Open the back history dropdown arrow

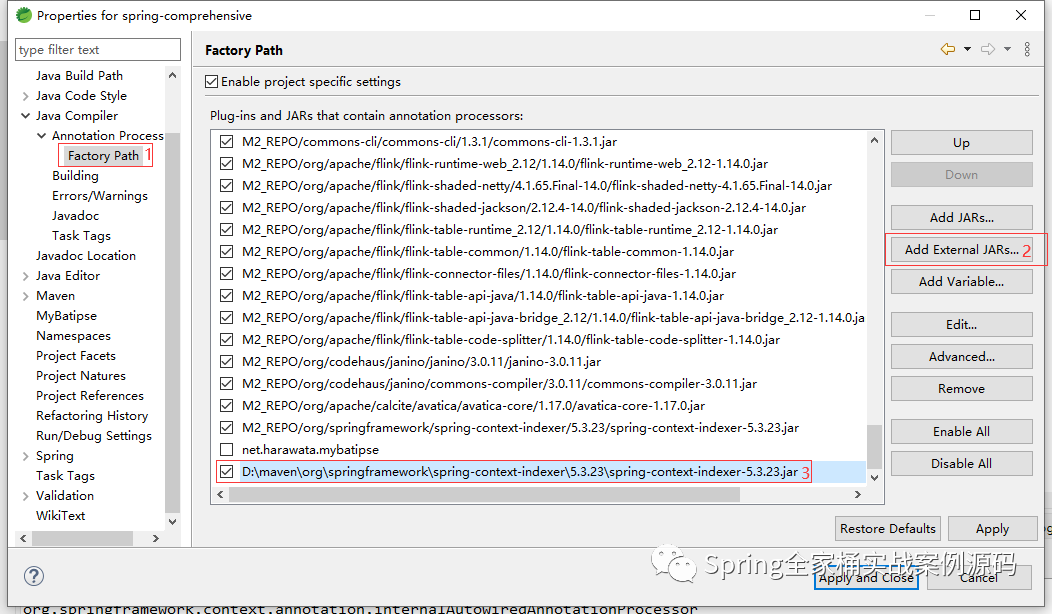point(967,49)
